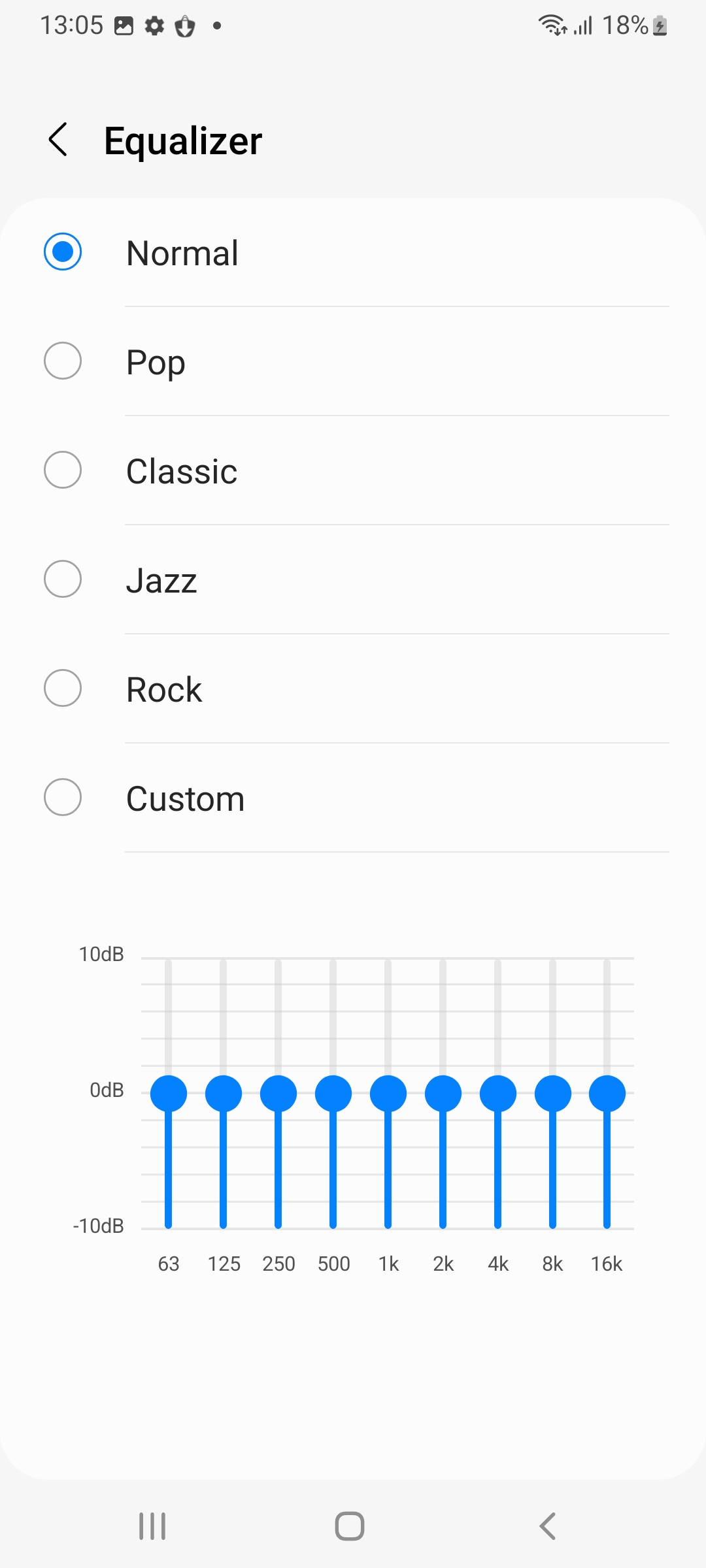Open recent apps from navigation bar

[152, 1526]
